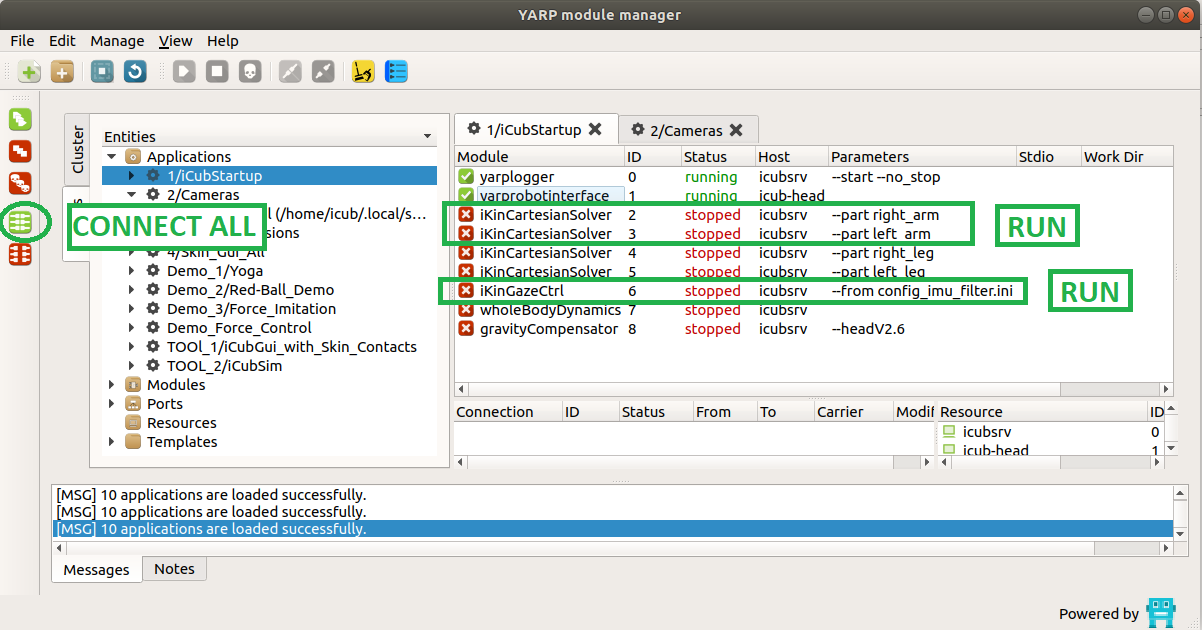Click the Refresh Status toolbar icon

tap(135, 72)
